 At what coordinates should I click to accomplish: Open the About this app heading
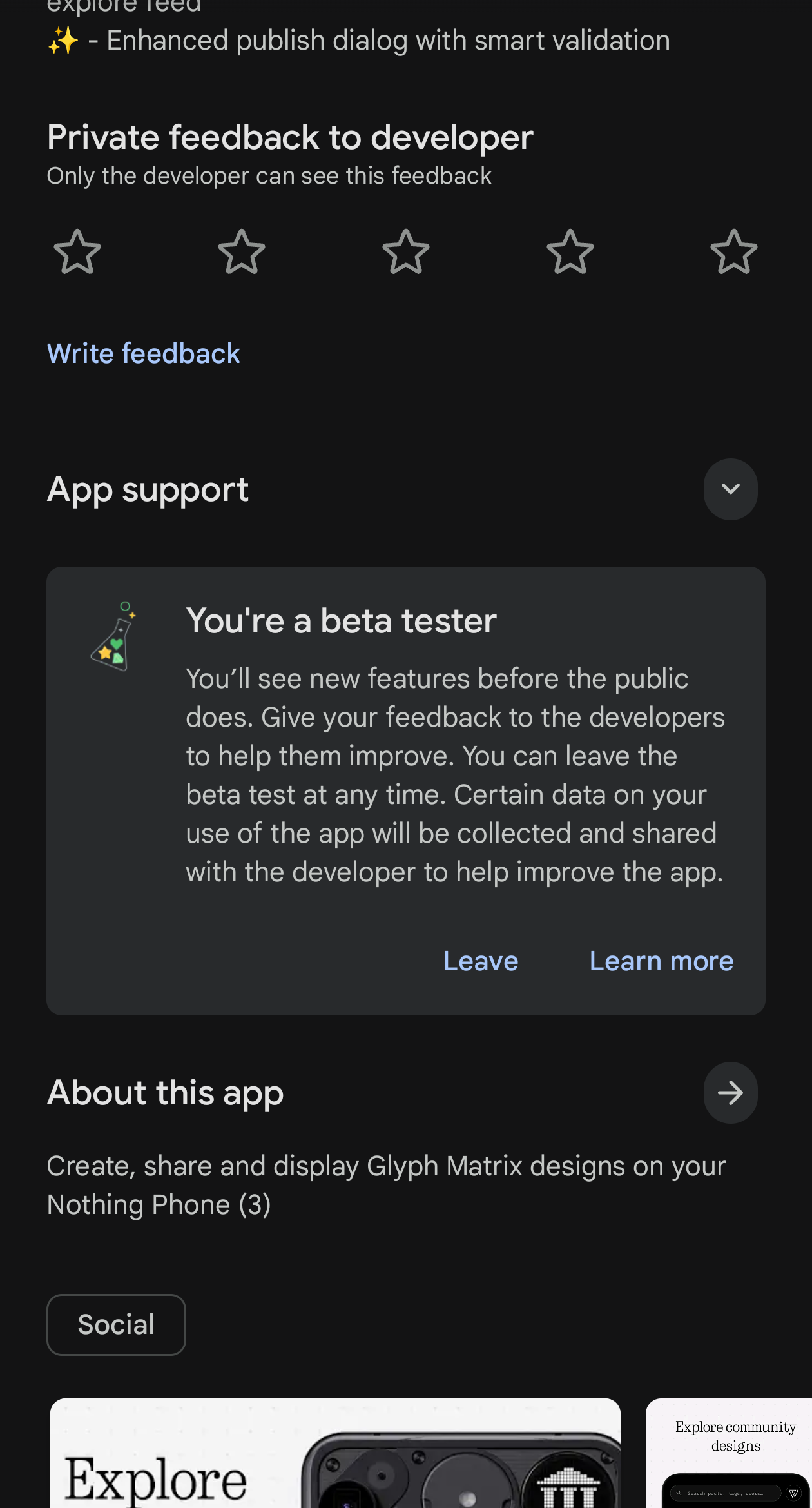(166, 1093)
